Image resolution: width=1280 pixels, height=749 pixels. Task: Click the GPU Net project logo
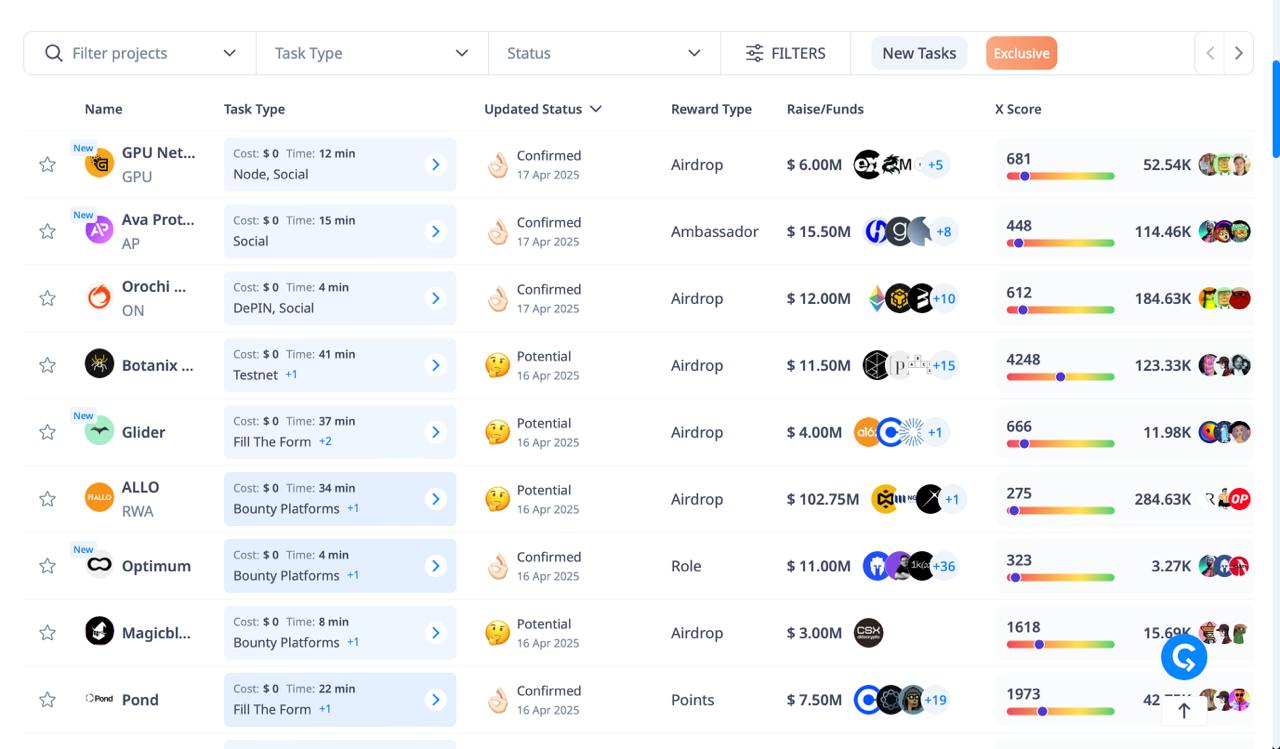click(x=99, y=163)
